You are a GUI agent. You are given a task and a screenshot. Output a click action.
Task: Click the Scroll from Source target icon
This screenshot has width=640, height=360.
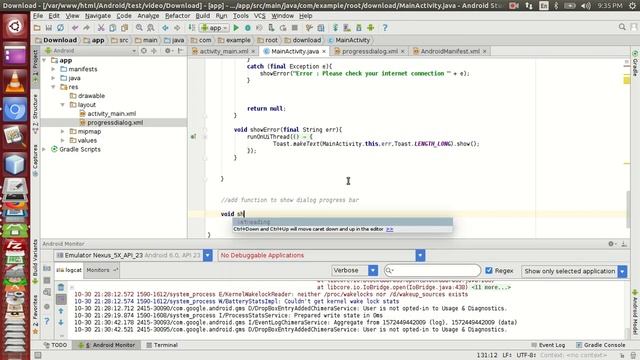pos(144,51)
